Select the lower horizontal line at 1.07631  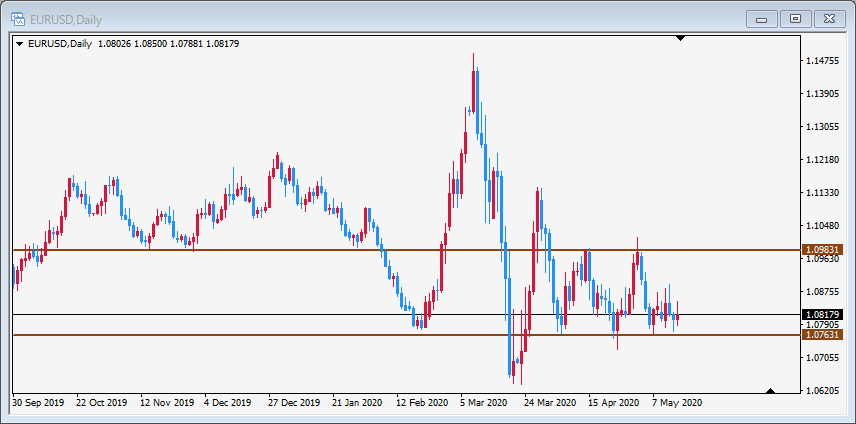point(406,335)
